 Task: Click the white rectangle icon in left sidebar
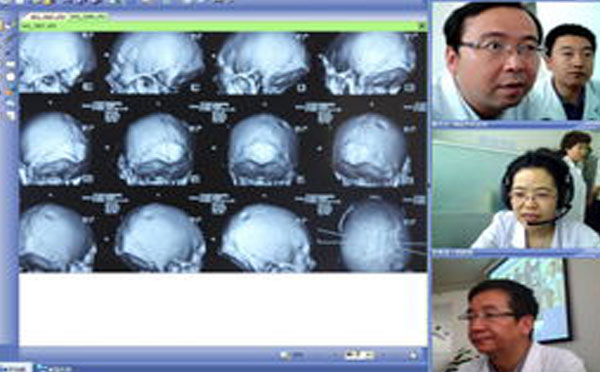[x=10, y=64]
